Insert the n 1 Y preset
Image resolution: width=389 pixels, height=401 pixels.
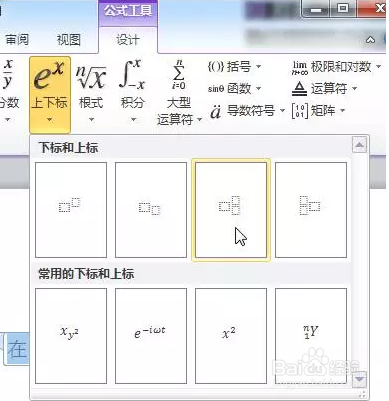[311, 336]
